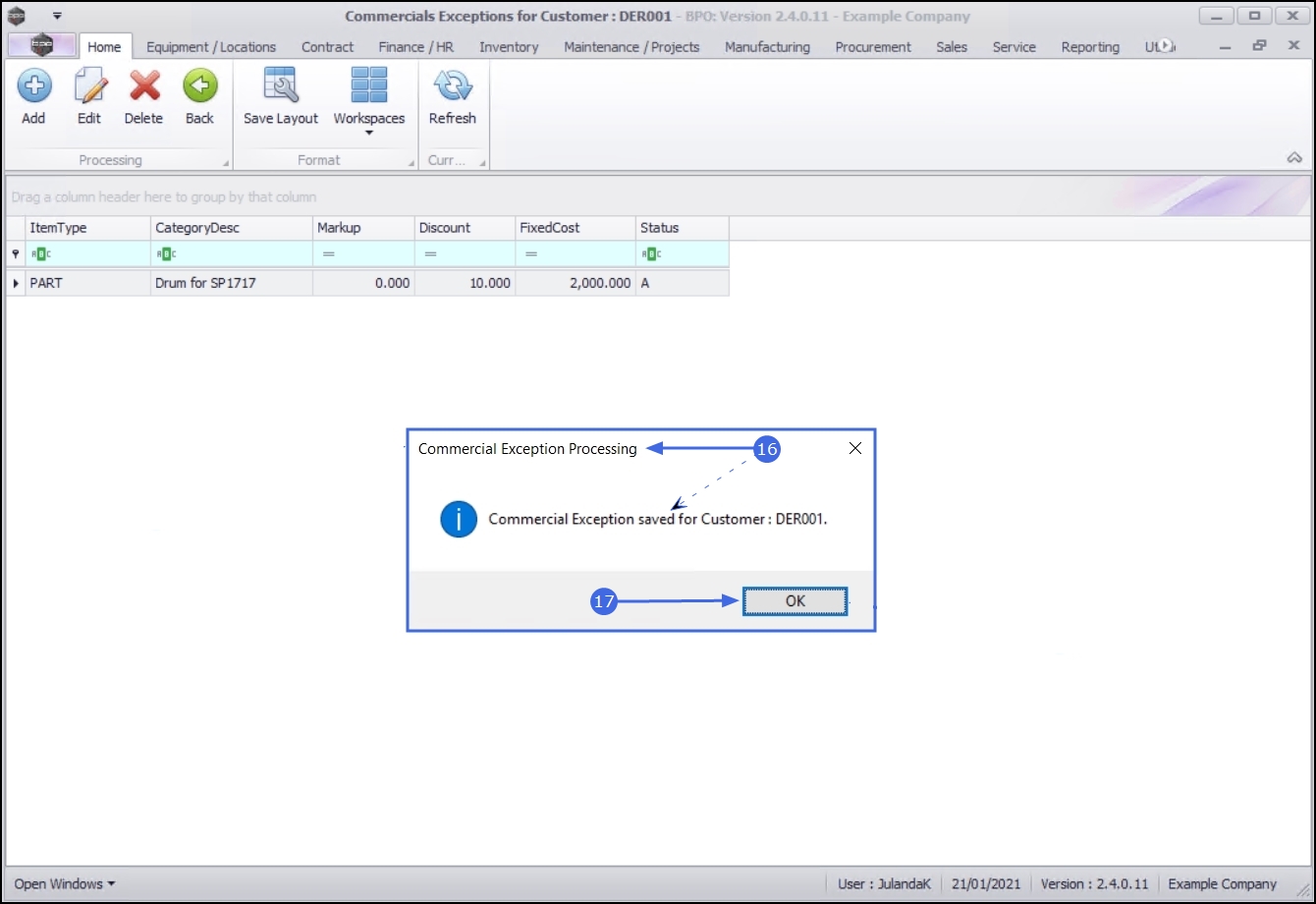The width and height of the screenshot is (1316, 904).
Task: Select the FixedCost value 2,000.000
Action: click(576, 283)
